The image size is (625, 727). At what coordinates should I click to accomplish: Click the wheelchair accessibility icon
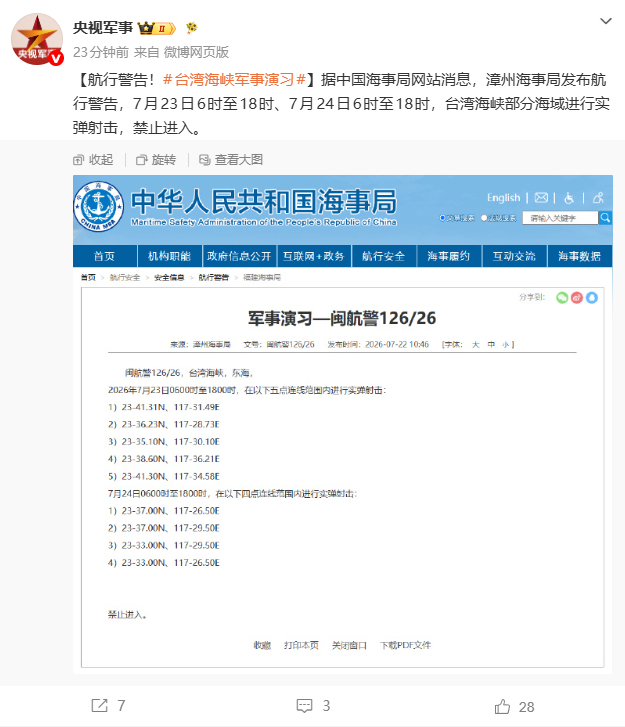click(x=569, y=198)
